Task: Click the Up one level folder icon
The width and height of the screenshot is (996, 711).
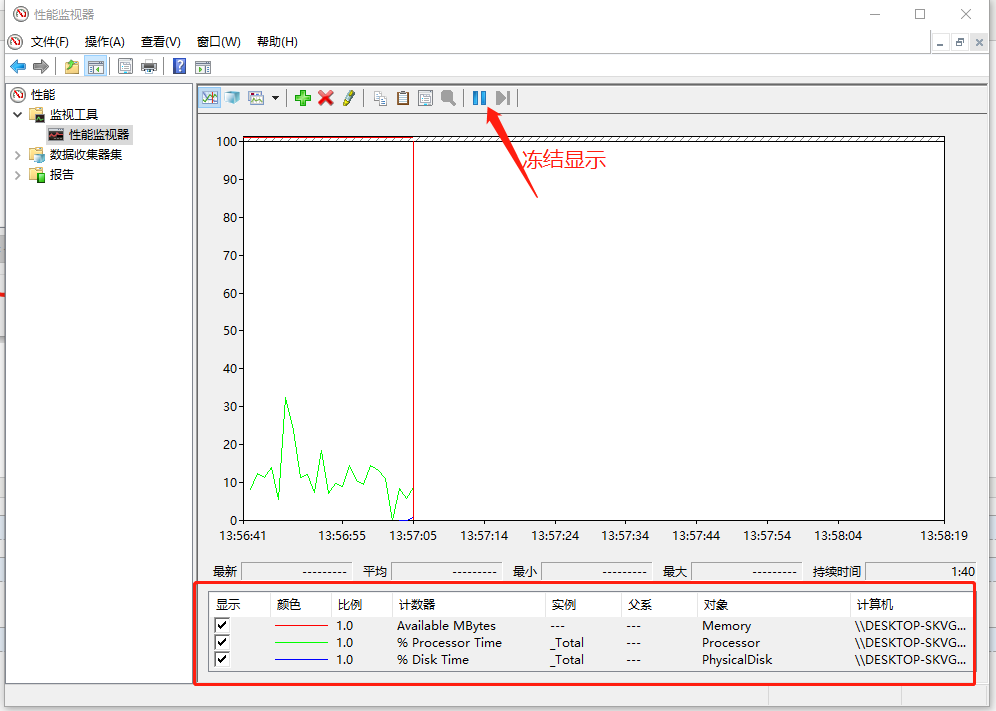Action: [x=72, y=66]
